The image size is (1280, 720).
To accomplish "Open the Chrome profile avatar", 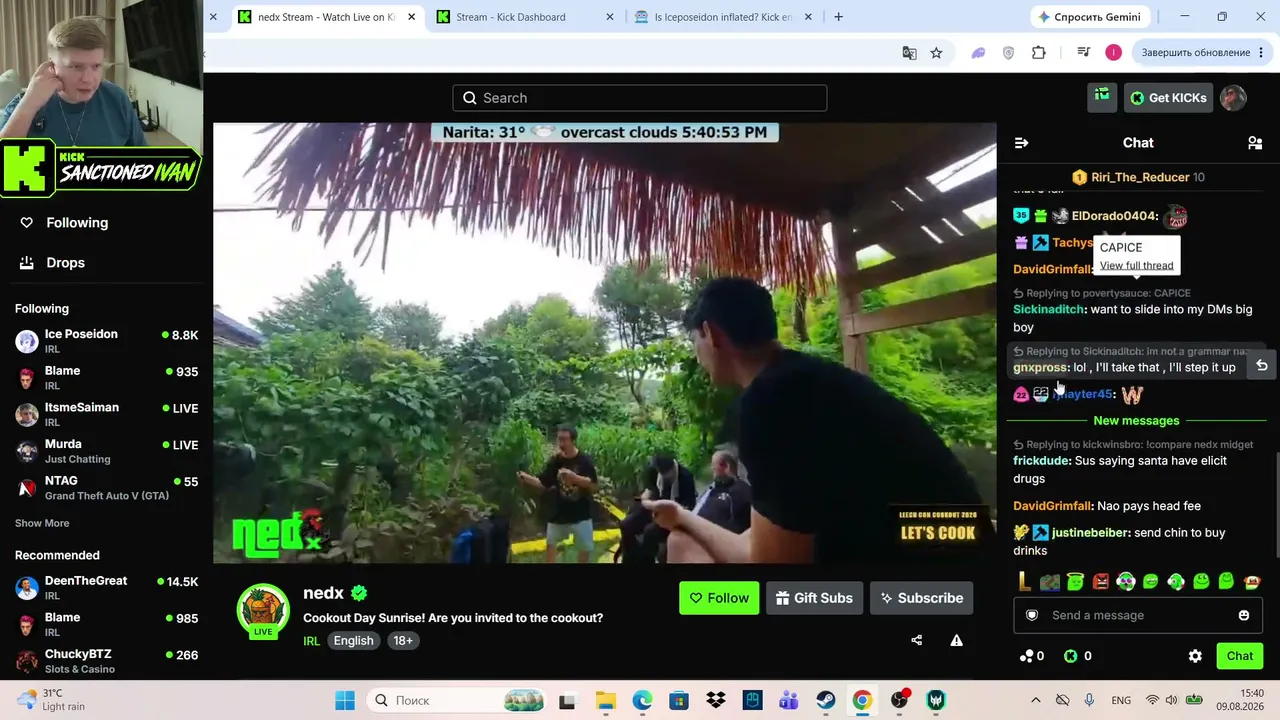I will click(x=1113, y=53).
